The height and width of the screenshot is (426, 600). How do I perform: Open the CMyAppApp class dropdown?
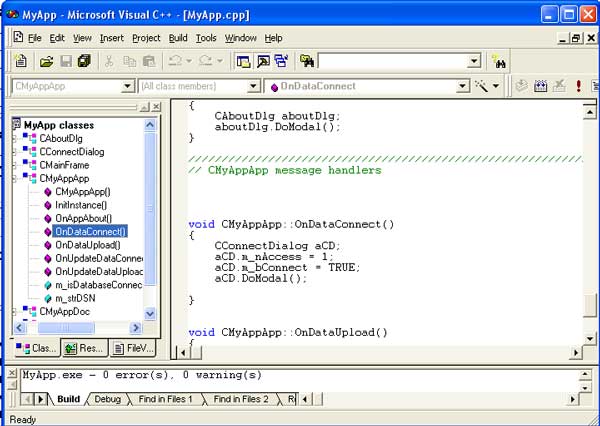[x=128, y=86]
